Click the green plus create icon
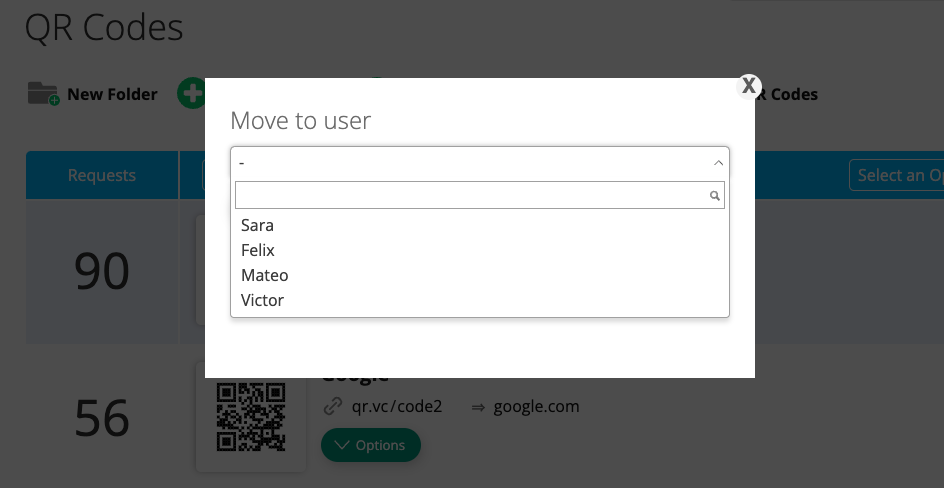The height and width of the screenshot is (488, 944). (191, 94)
